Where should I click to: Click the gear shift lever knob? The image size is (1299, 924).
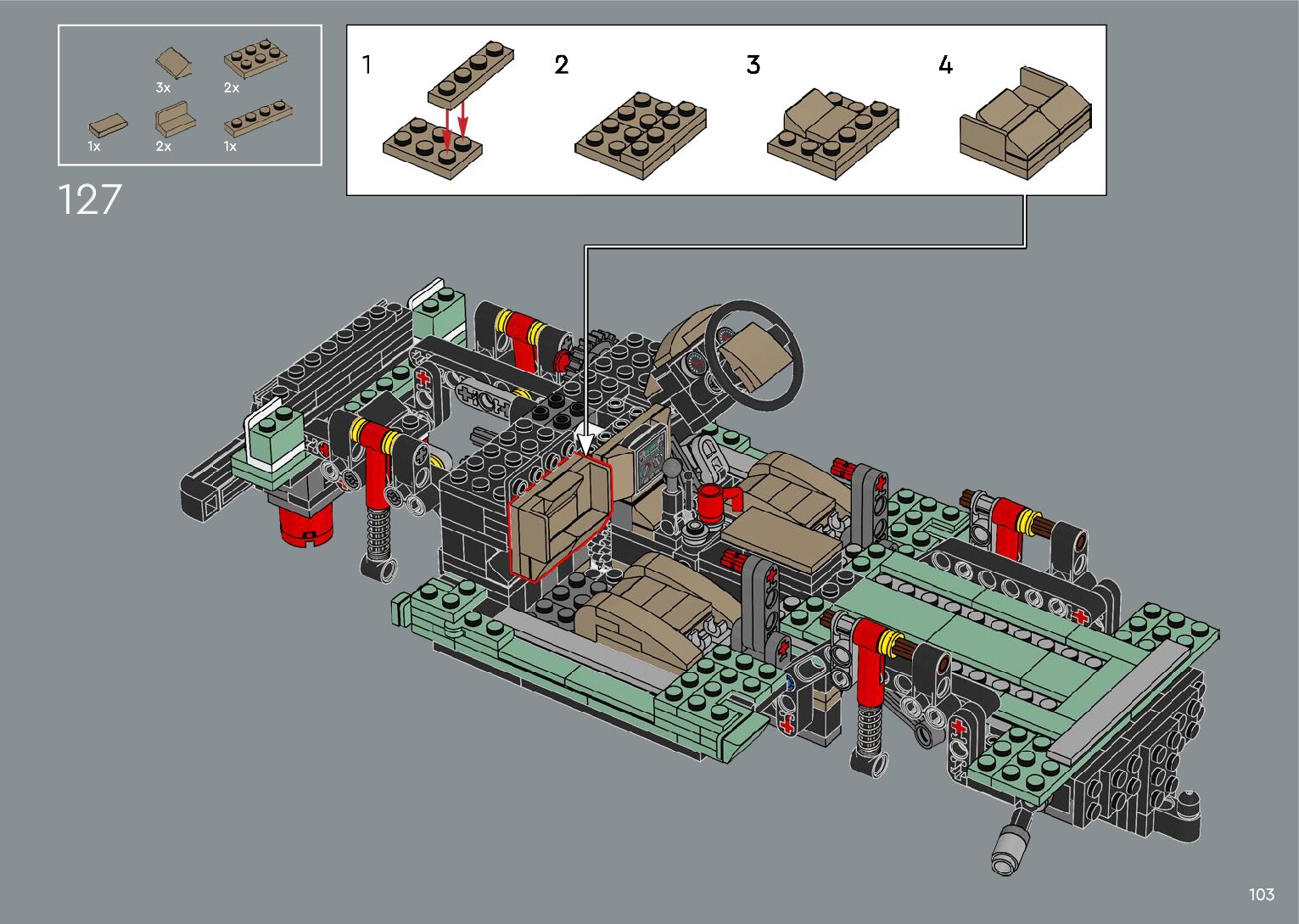tap(671, 468)
